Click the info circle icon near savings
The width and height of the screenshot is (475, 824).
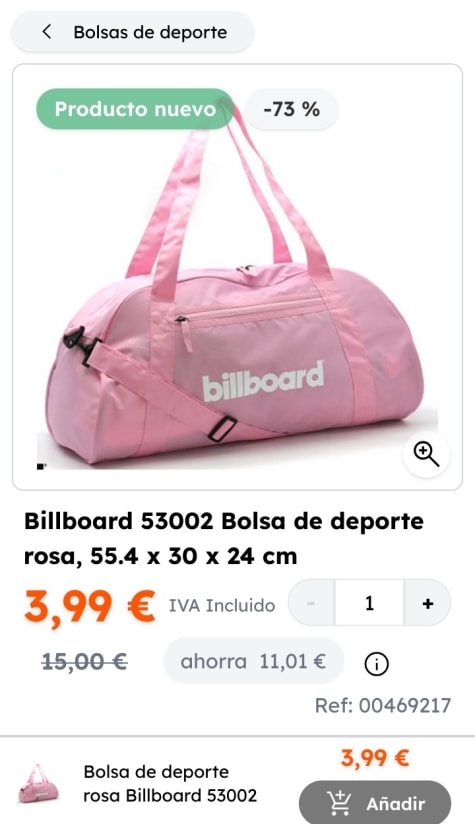click(376, 664)
